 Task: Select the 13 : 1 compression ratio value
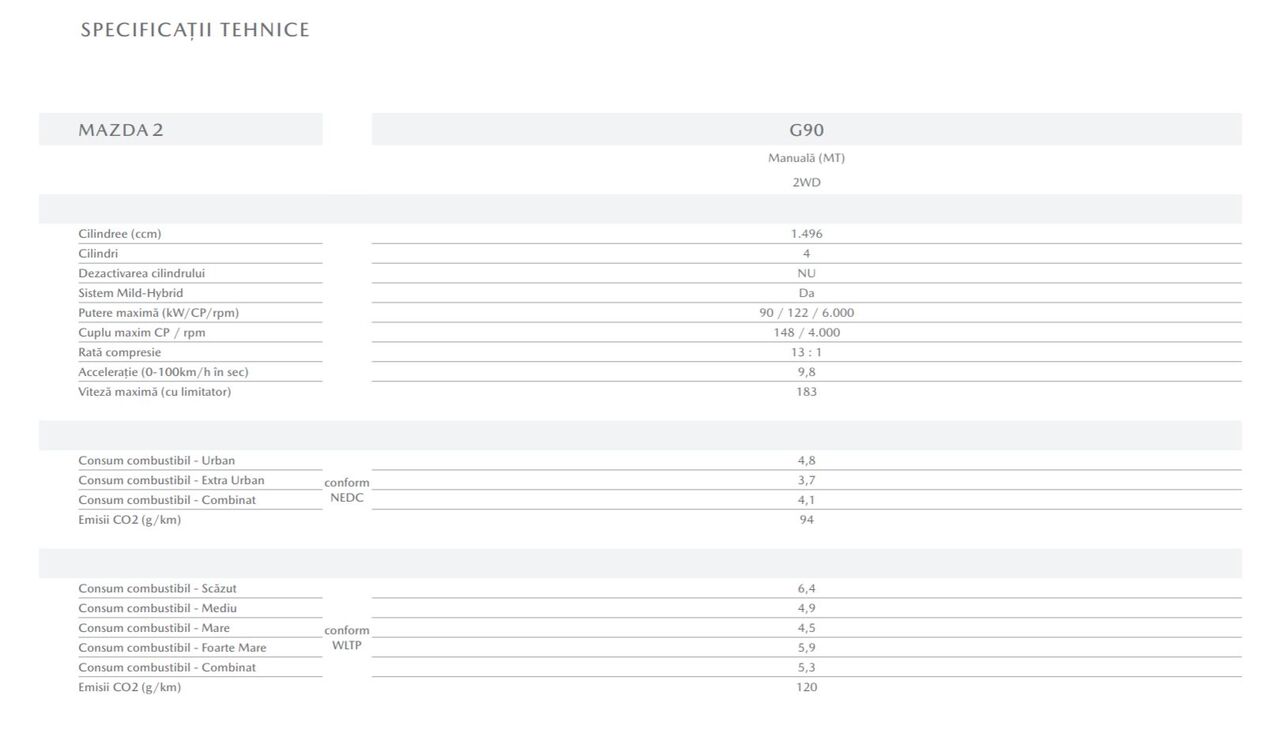click(806, 352)
